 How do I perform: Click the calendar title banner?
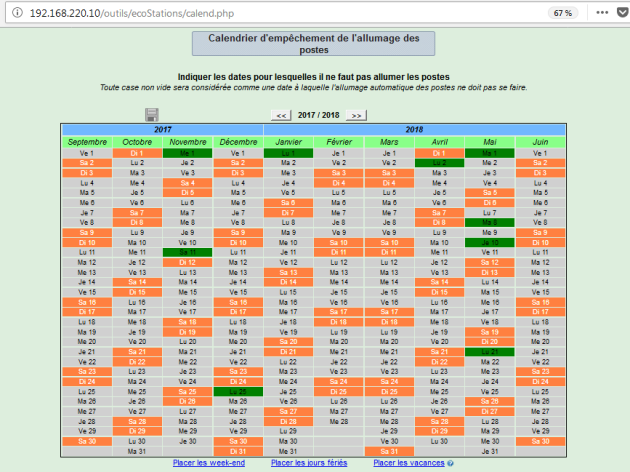click(x=313, y=43)
